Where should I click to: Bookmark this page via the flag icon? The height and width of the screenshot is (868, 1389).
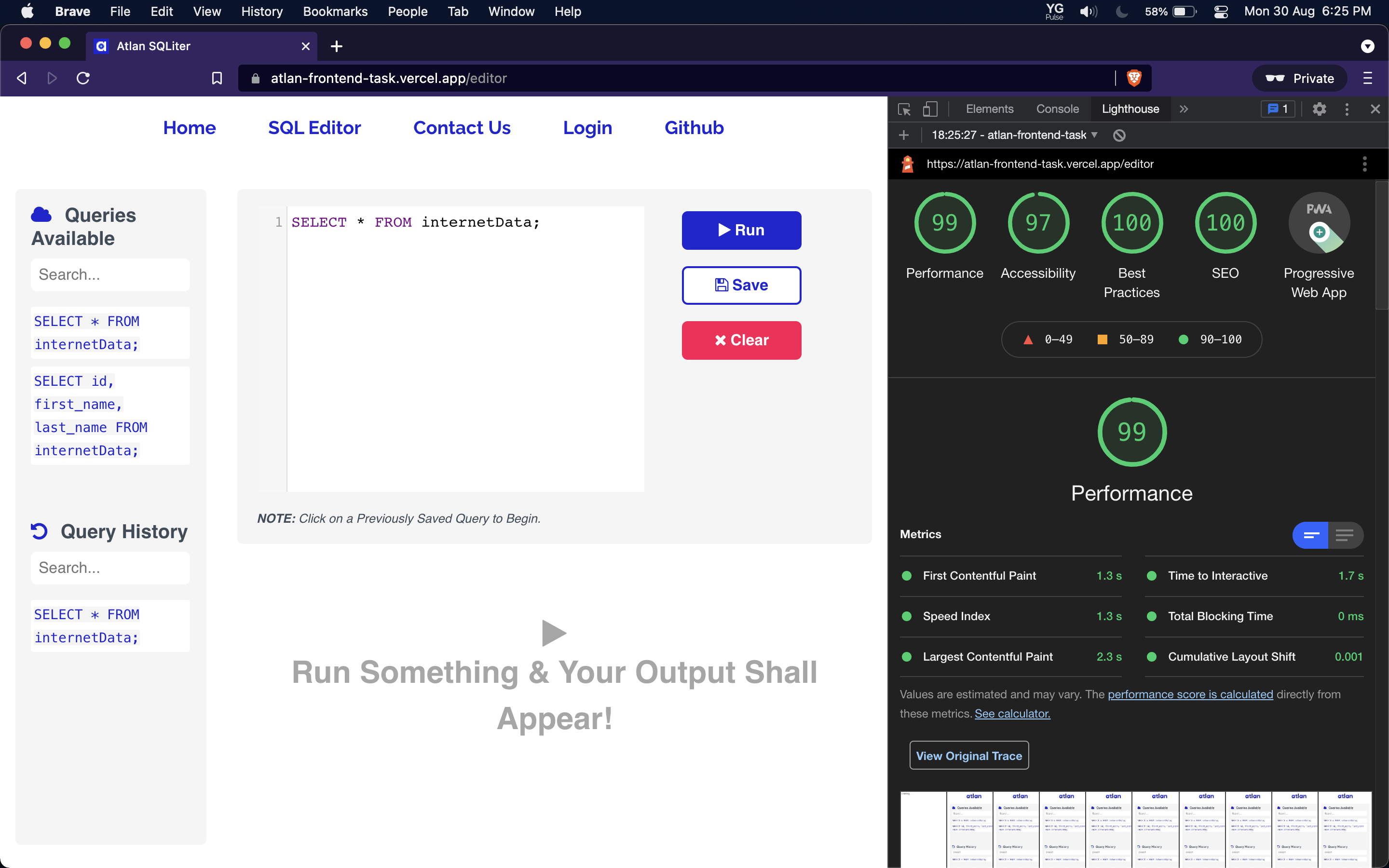pos(217,78)
